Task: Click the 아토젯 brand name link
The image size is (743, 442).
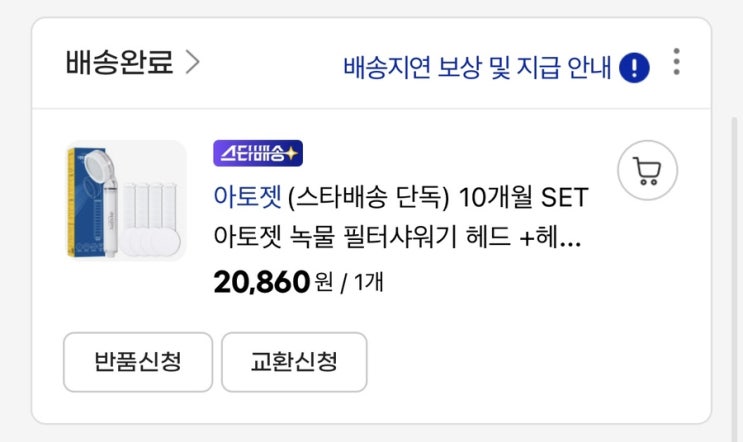Action: [246, 196]
